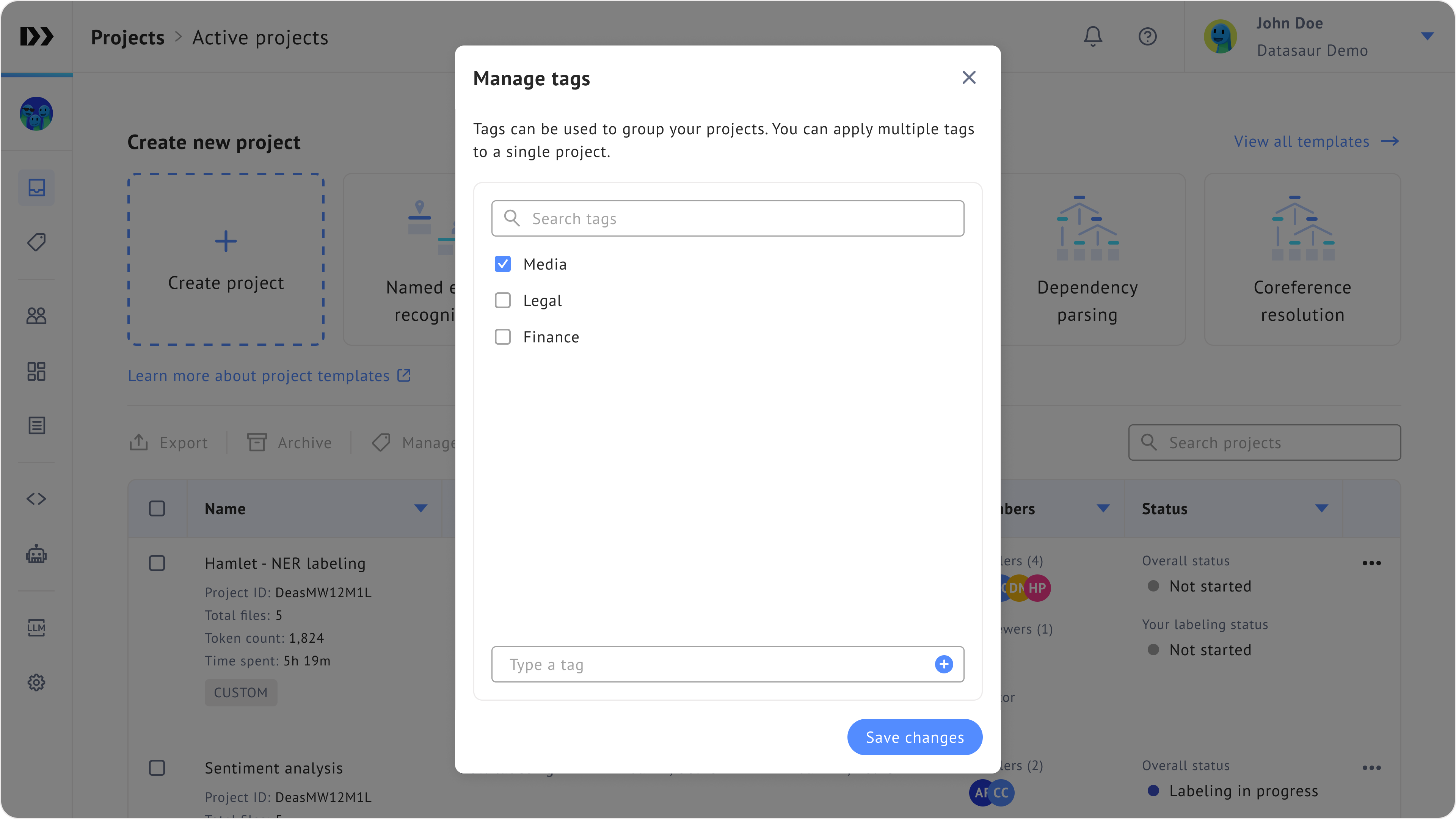The height and width of the screenshot is (819, 1456).
Task: Open the help question mark icon
Action: pos(1147,37)
